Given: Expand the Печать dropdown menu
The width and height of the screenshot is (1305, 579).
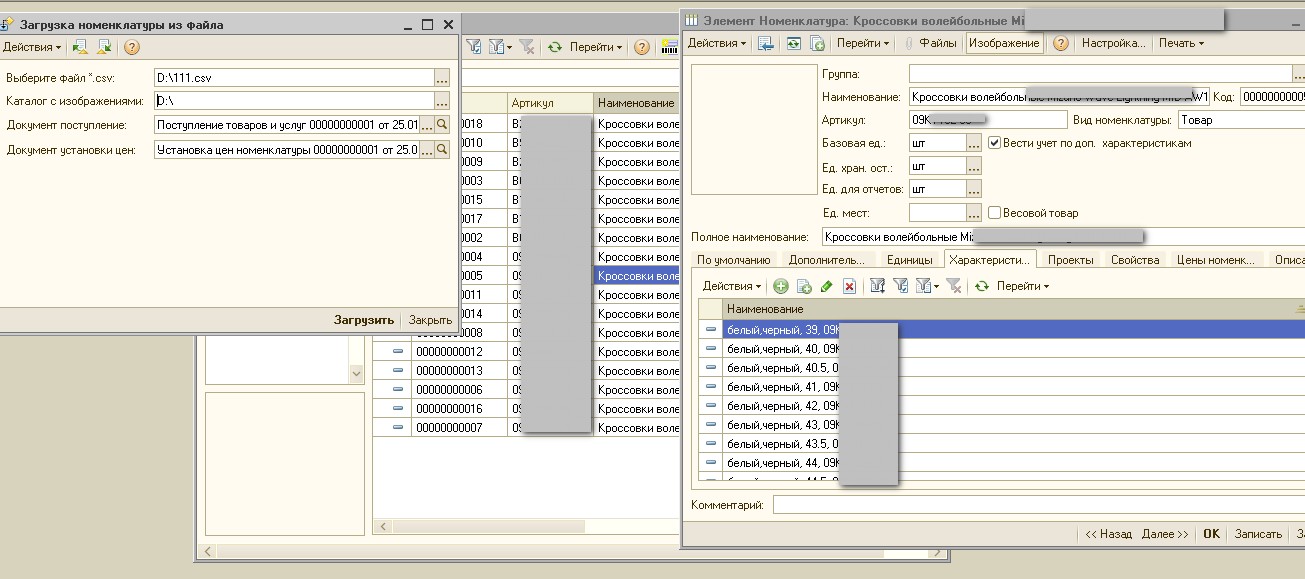Looking at the screenshot, I should click(x=1181, y=43).
